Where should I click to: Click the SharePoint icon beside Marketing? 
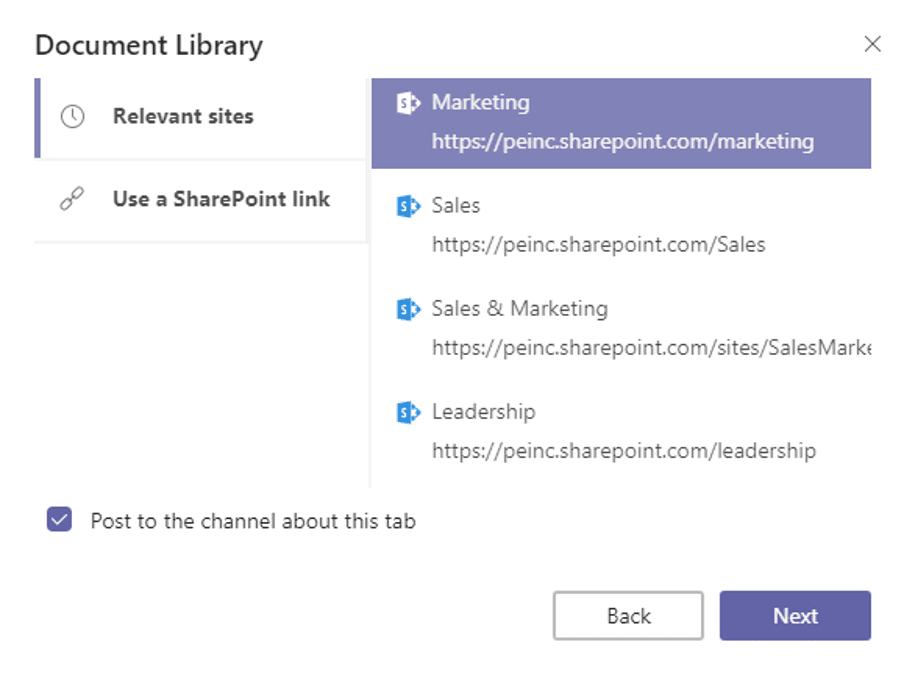coord(408,103)
